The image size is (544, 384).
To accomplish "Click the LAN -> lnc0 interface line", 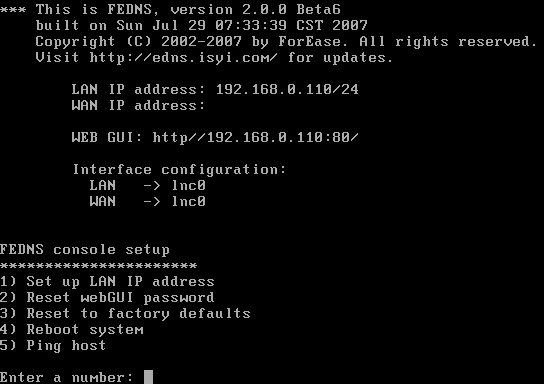I will tap(147, 186).
